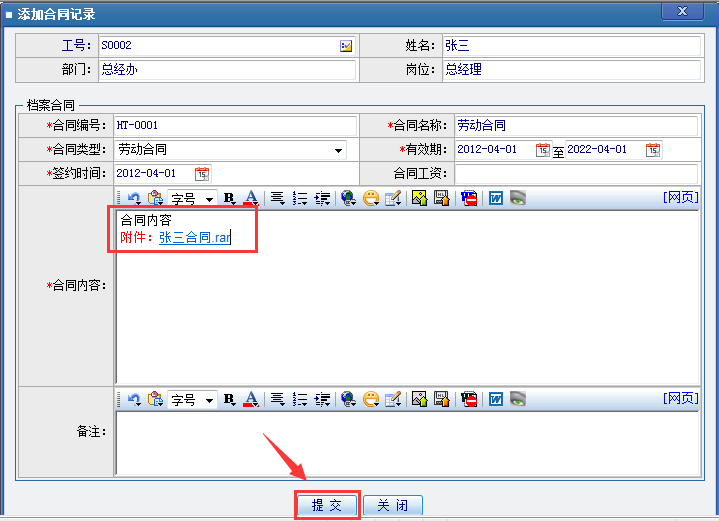The height and width of the screenshot is (521, 719).
Task: Open emoticon picker in contract content toolbar
Action: (371, 198)
